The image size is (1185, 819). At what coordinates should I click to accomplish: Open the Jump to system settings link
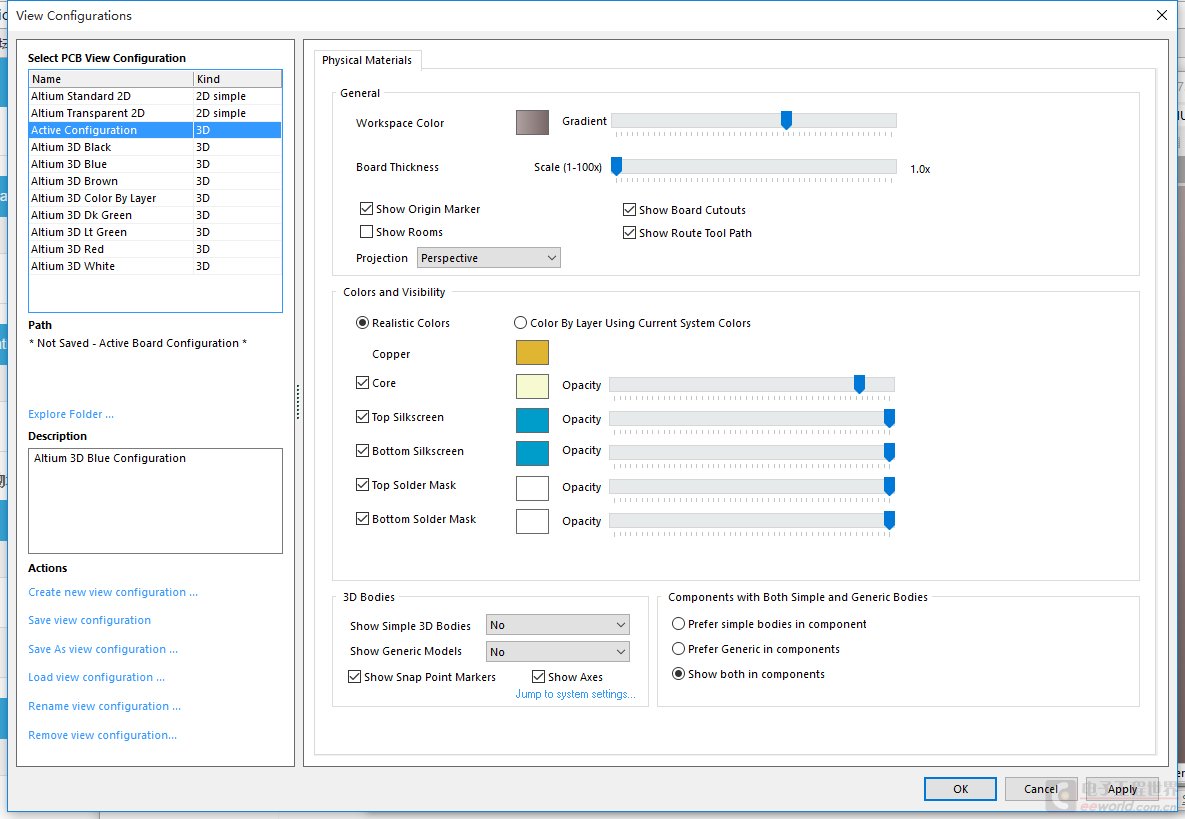point(576,694)
